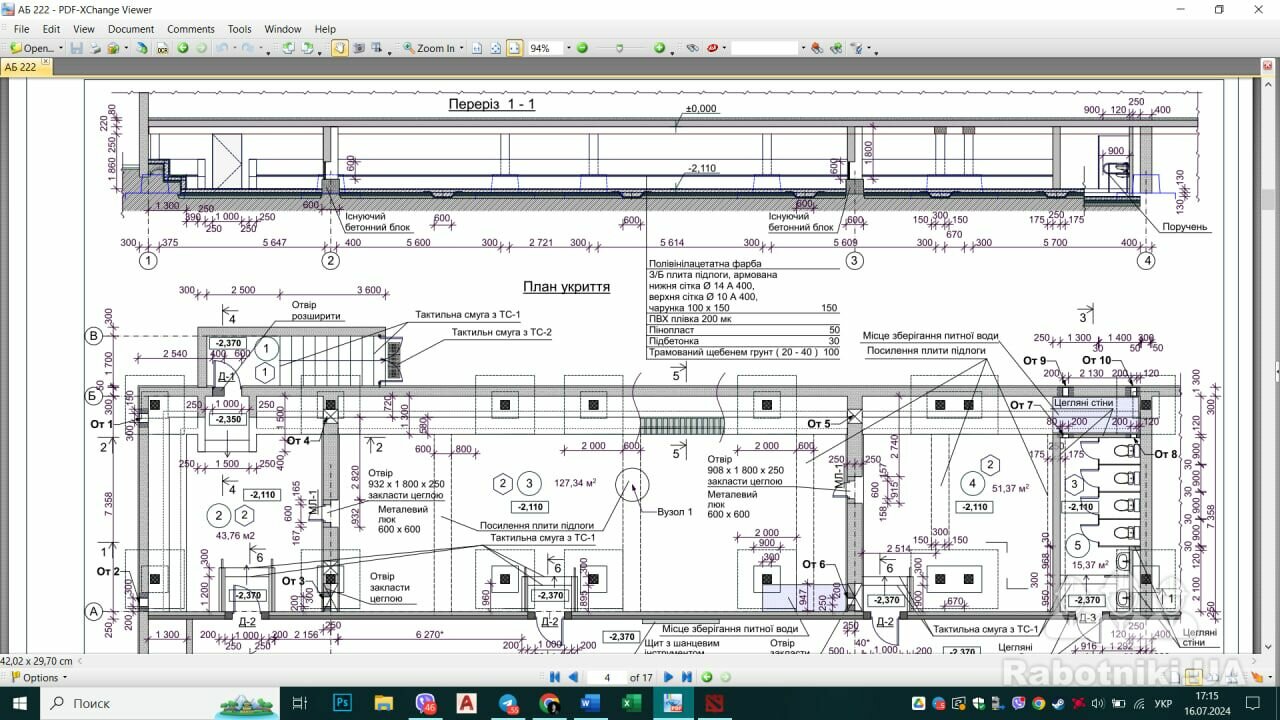1280x720 pixels.
Task: Go to last page button
Action: 687,677
